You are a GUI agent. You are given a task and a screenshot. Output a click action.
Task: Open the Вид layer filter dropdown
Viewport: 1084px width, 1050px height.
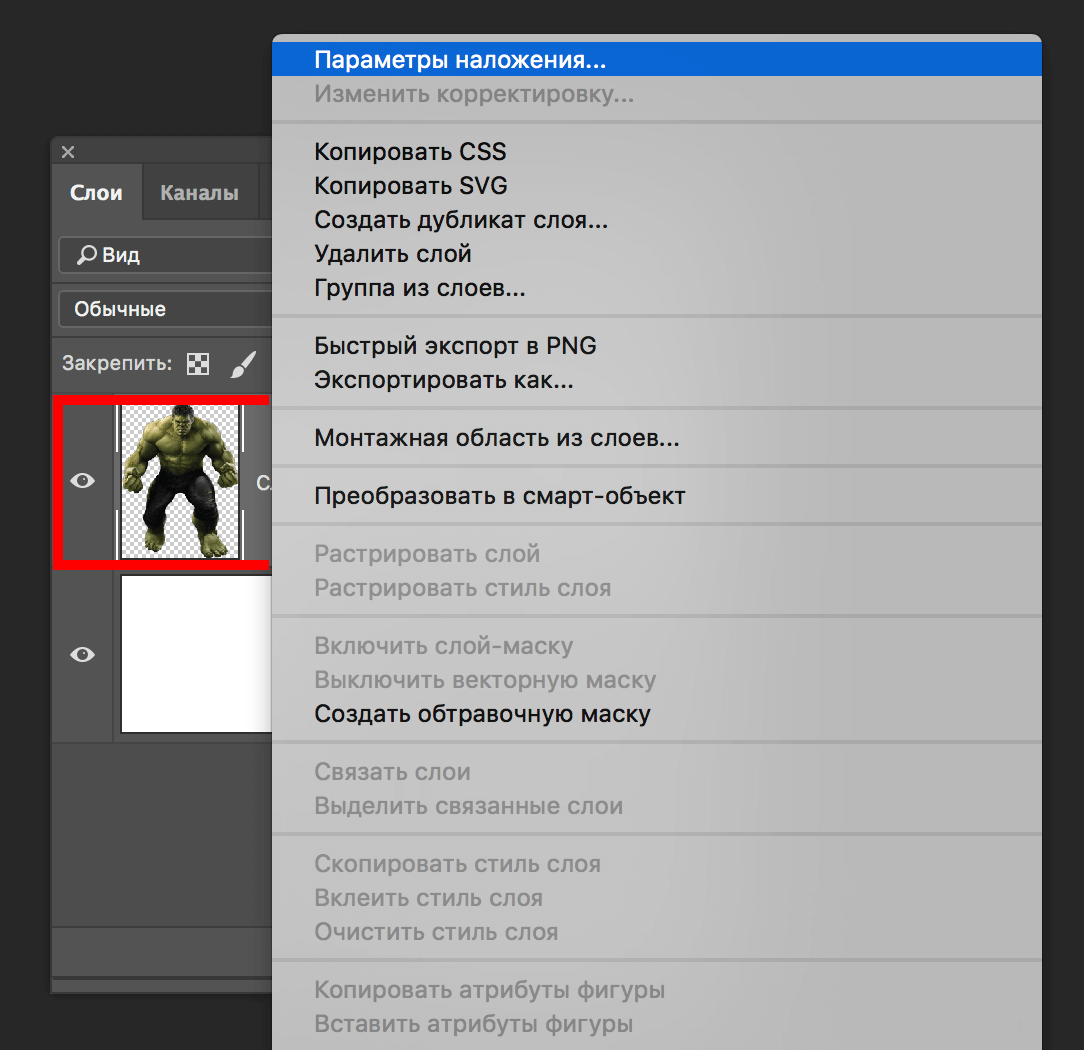(165, 255)
